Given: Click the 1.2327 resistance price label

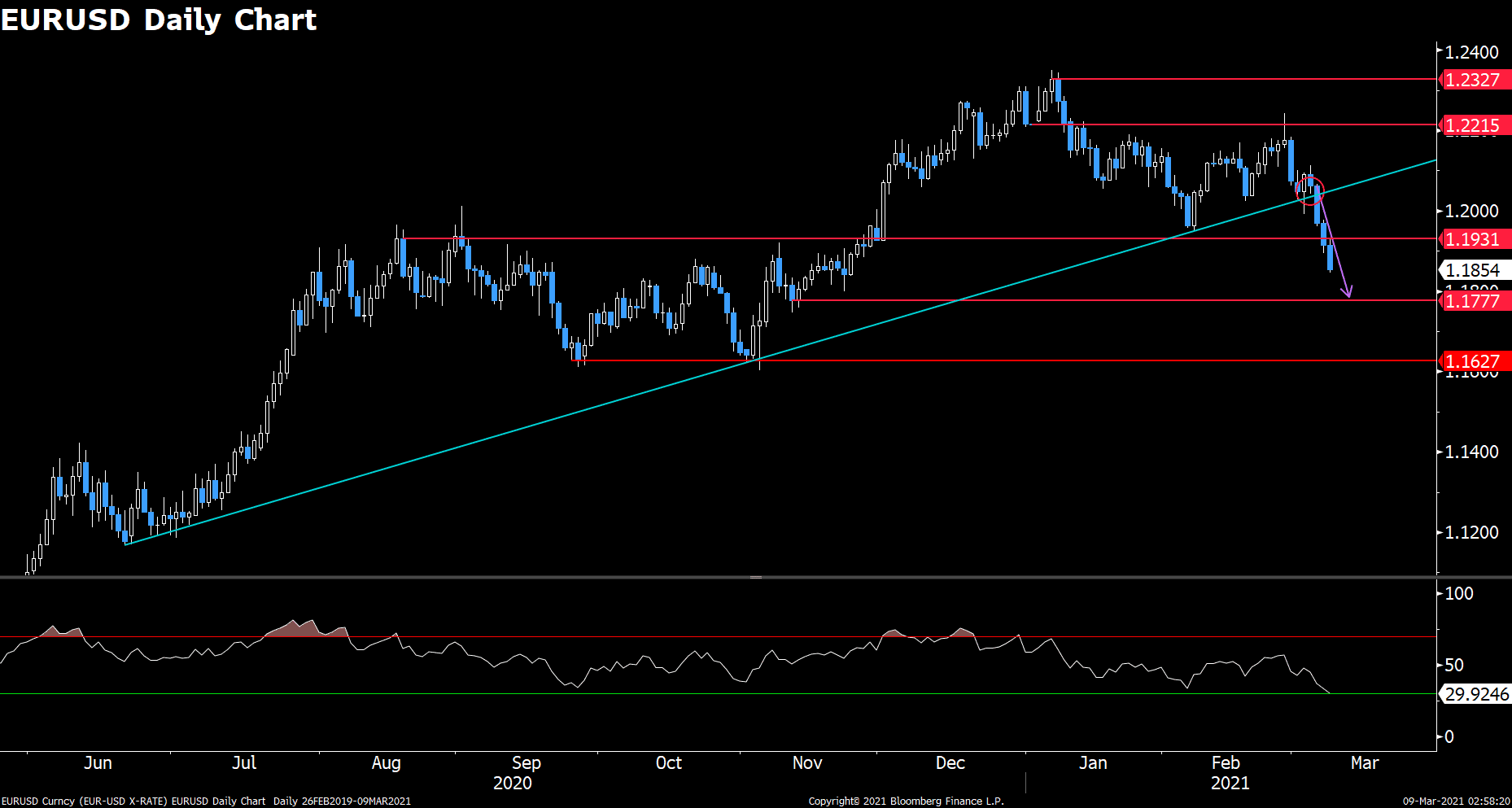Looking at the screenshot, I should (x=1475, y=80).
